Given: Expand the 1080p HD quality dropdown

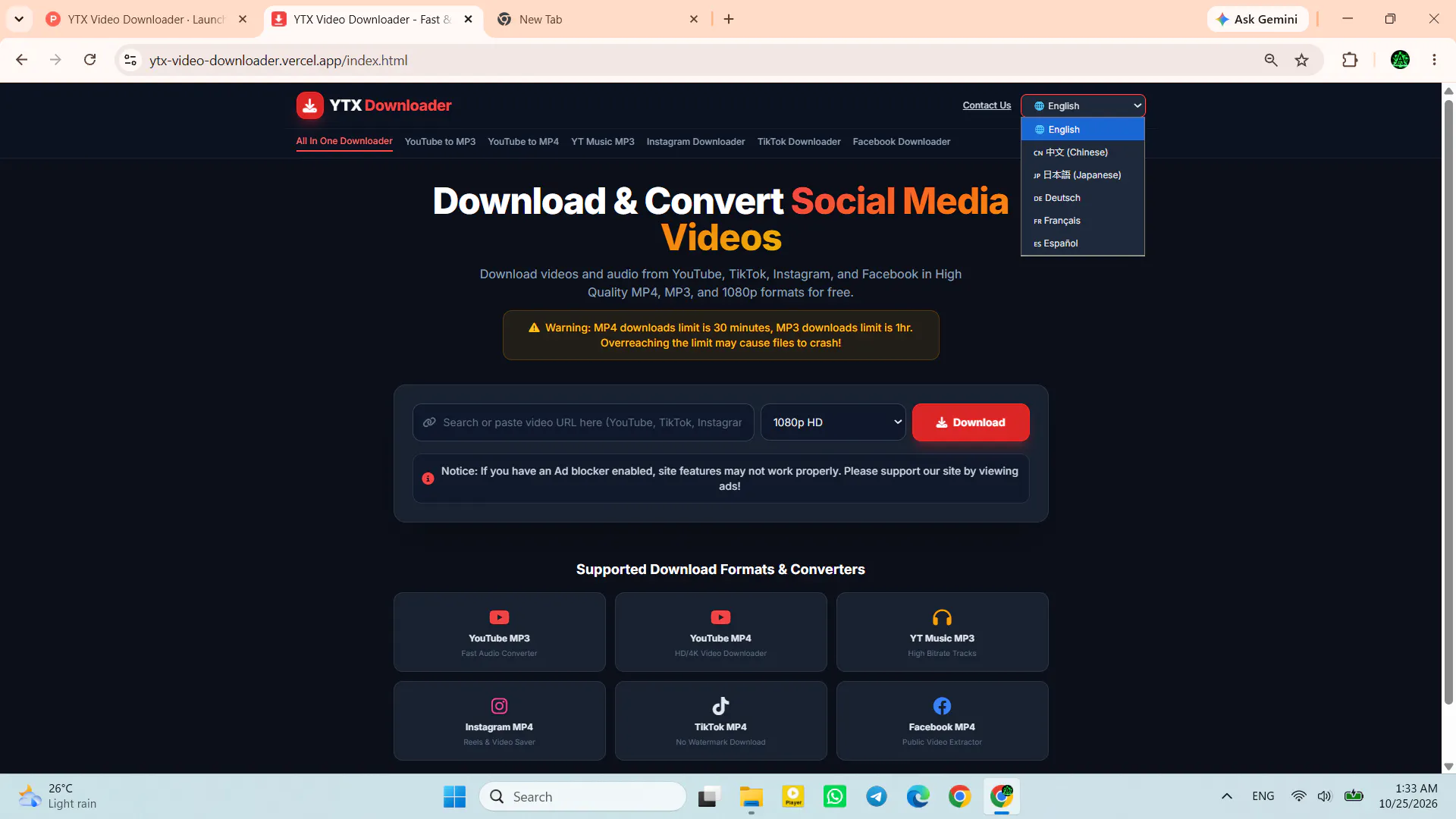Looking at the screenshot, I should [x=833, y=422].
